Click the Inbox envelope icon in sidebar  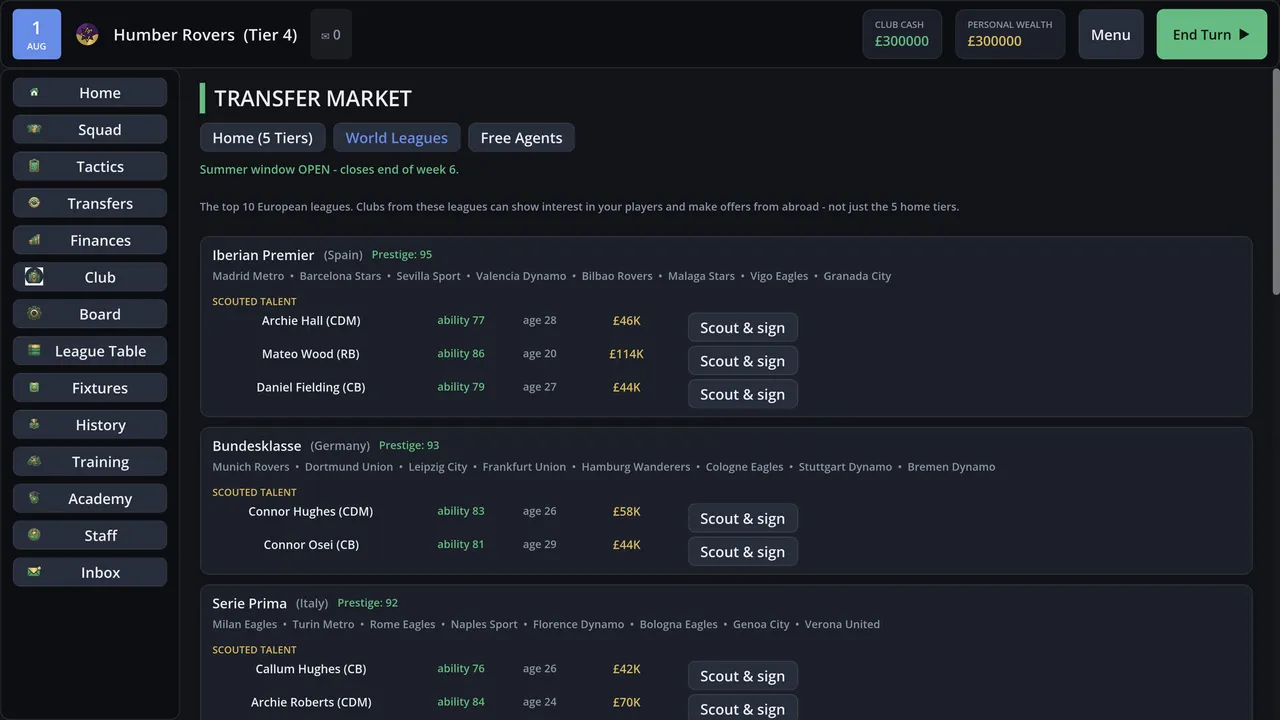point(34,572)
